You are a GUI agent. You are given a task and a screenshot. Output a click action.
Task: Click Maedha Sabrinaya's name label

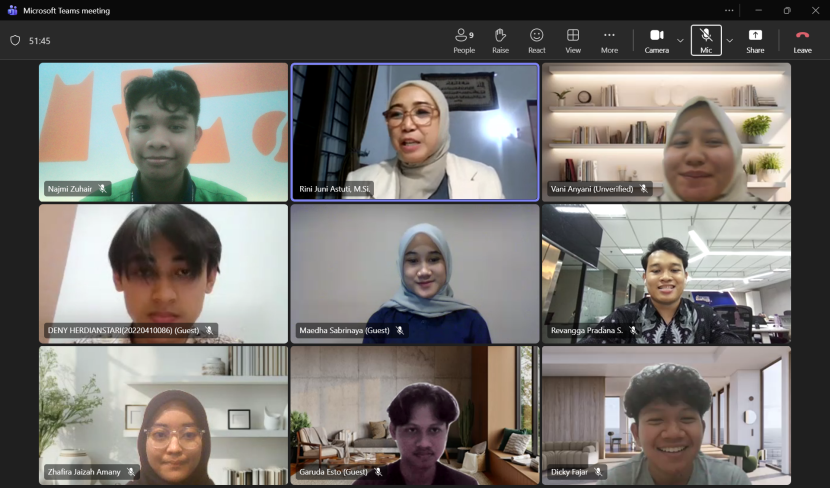tap(344, 330)
